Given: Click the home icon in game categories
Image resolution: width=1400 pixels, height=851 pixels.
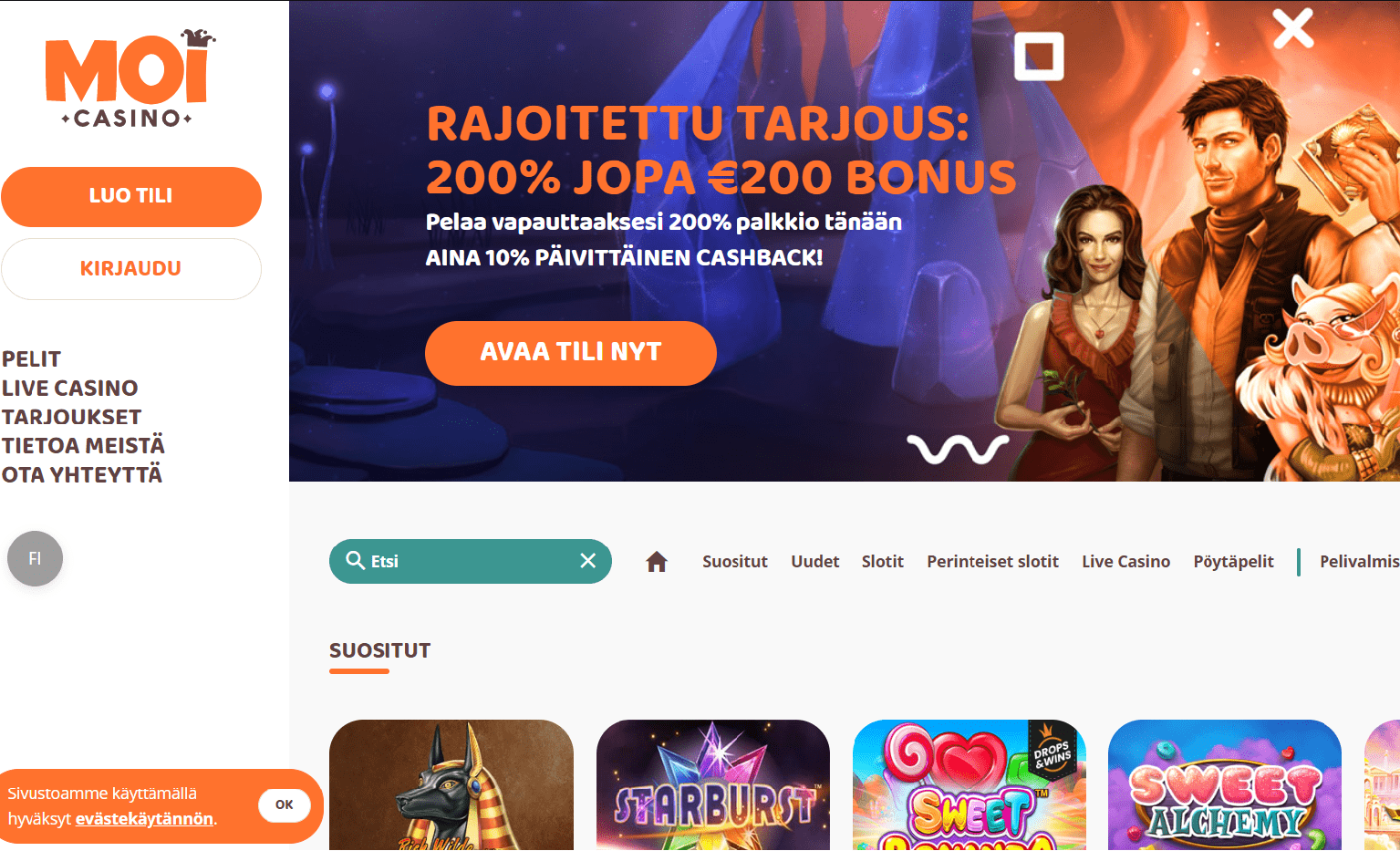Looking at the screenshot, I should 657,562.
